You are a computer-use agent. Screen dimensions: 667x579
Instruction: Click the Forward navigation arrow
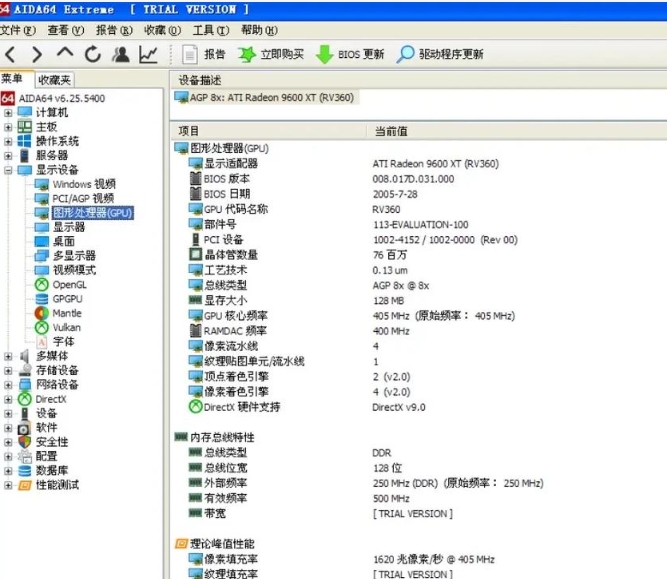tap(37, 54)
